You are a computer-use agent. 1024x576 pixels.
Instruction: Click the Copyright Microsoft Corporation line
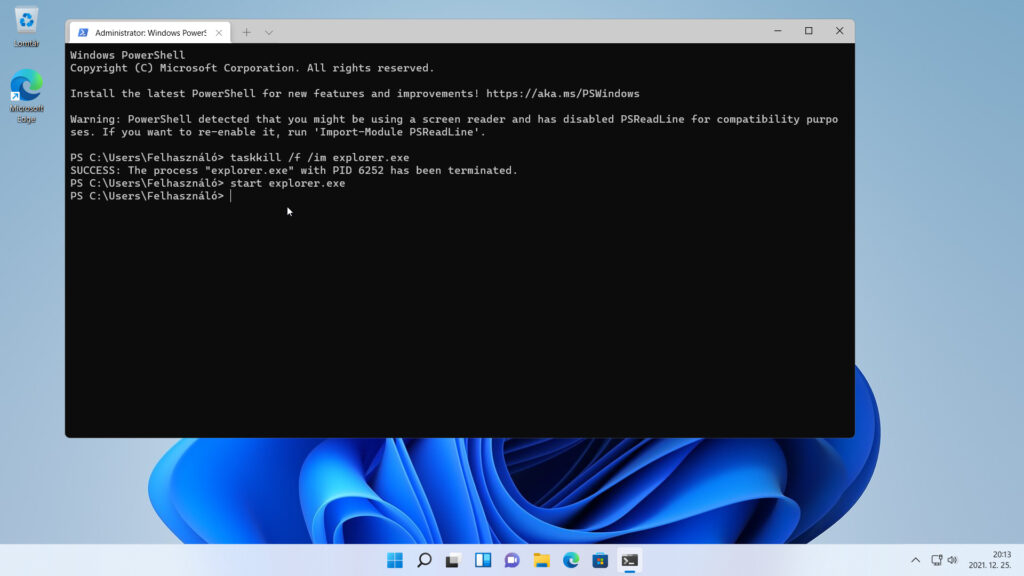click(252, 68)
